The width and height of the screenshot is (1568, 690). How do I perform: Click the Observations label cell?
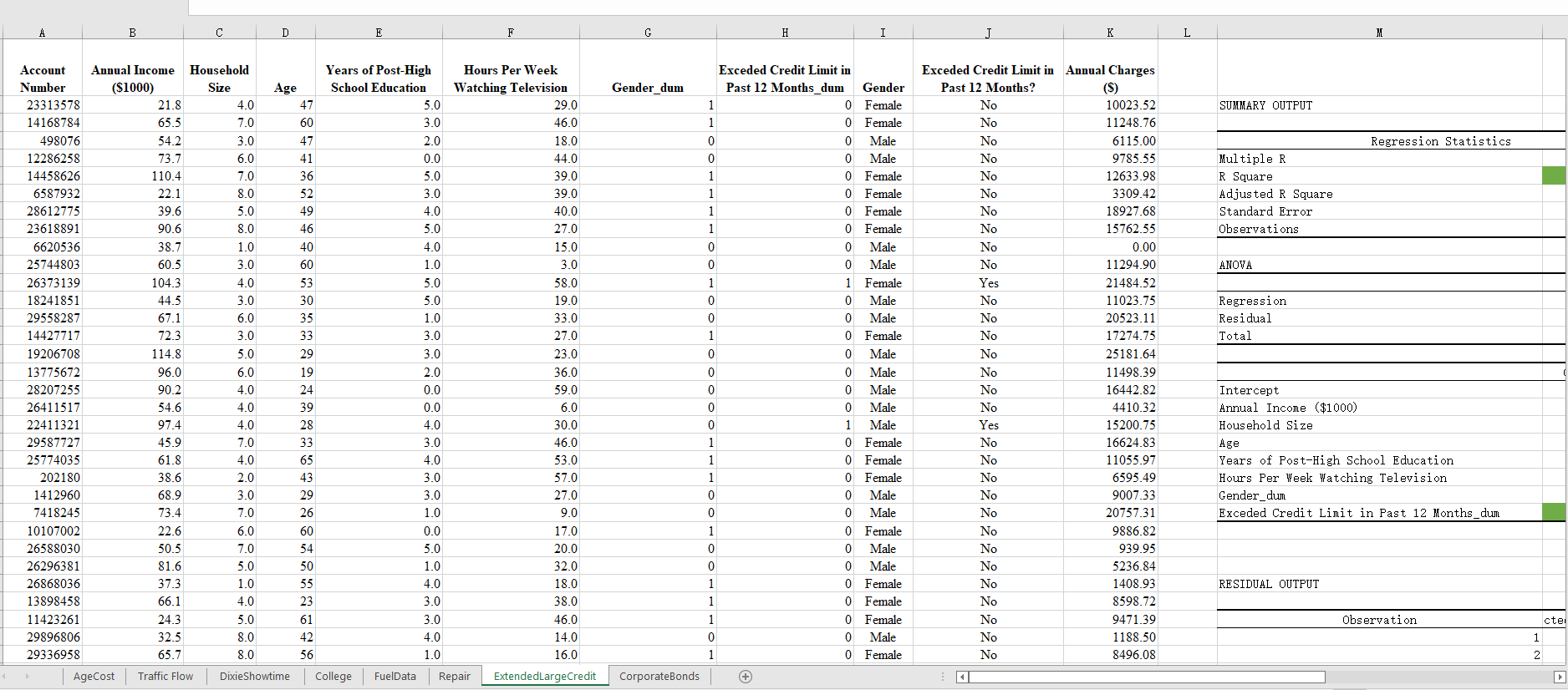click(1379, 229)
